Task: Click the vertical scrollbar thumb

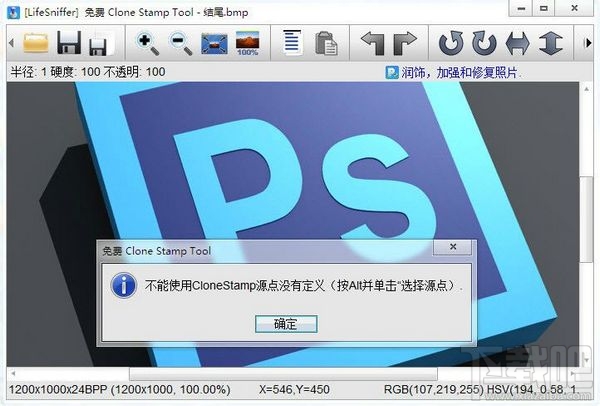Action: click(x=586, y=219)
